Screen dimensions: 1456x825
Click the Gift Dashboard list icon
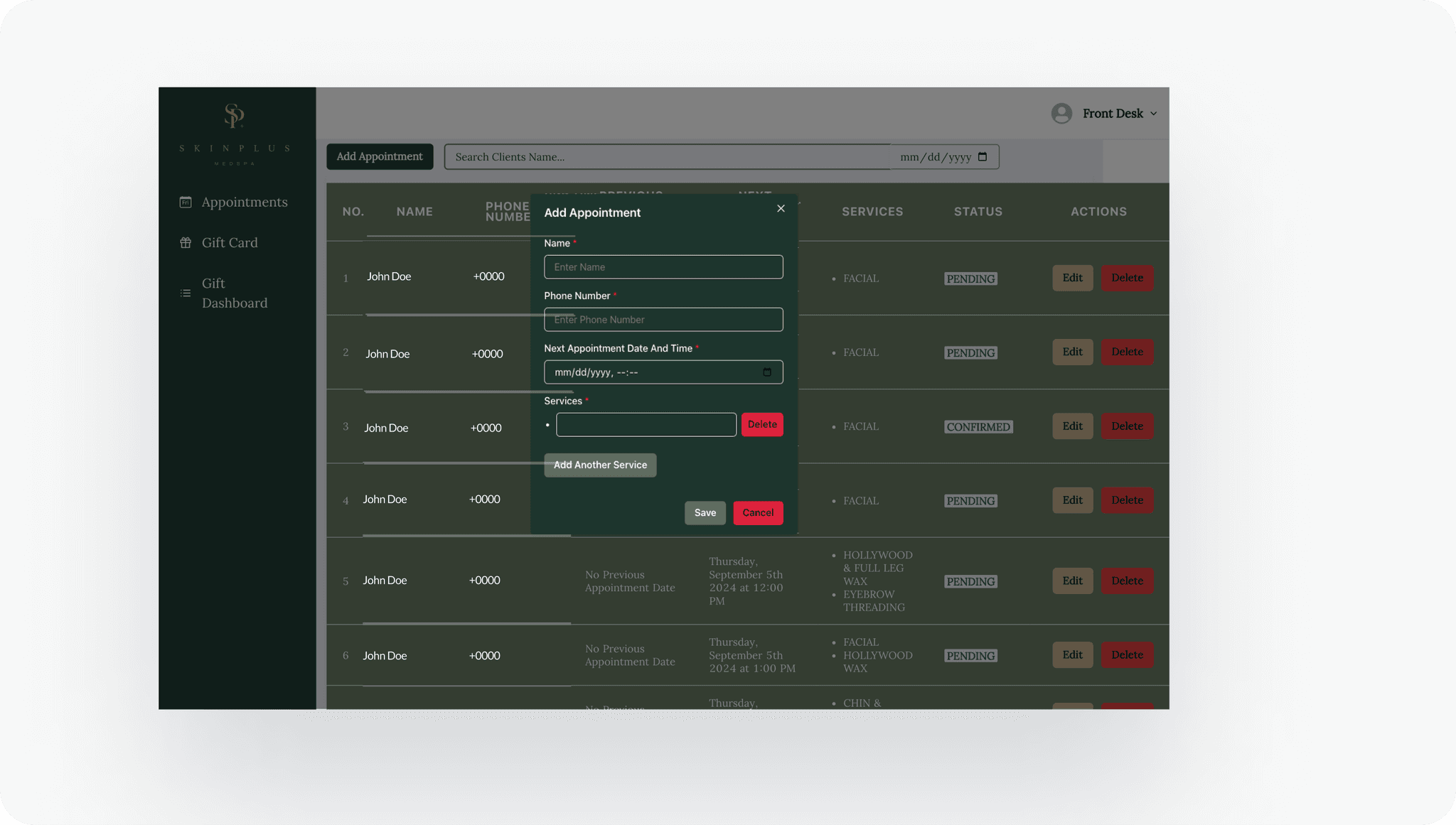(186, 293)
